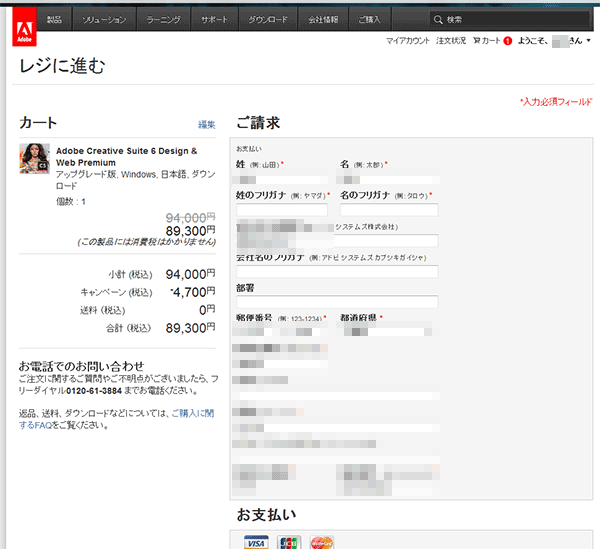The image size is (600, 549).
Task: Expand the ようこそ account dropdown arrow
Action: [589, 40]
